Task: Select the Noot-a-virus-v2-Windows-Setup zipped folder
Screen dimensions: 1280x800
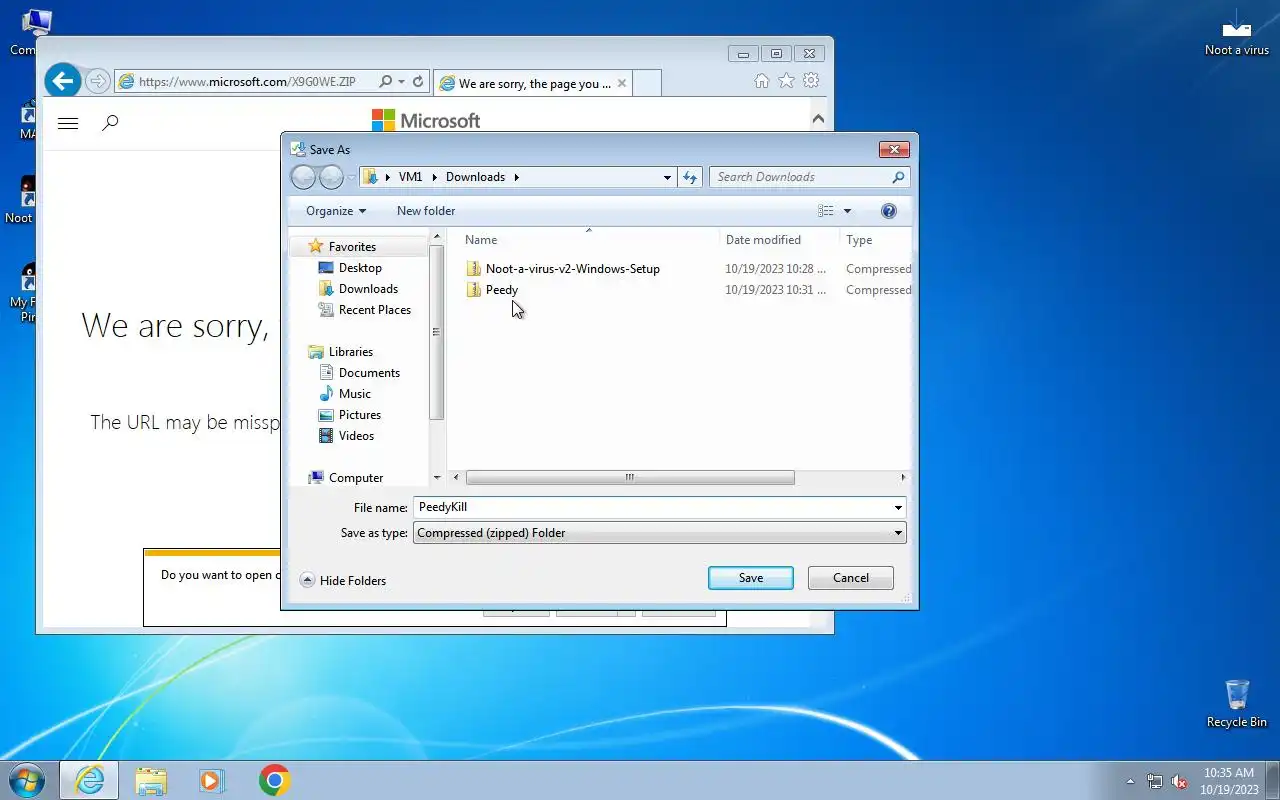Action: pos(563,269)
